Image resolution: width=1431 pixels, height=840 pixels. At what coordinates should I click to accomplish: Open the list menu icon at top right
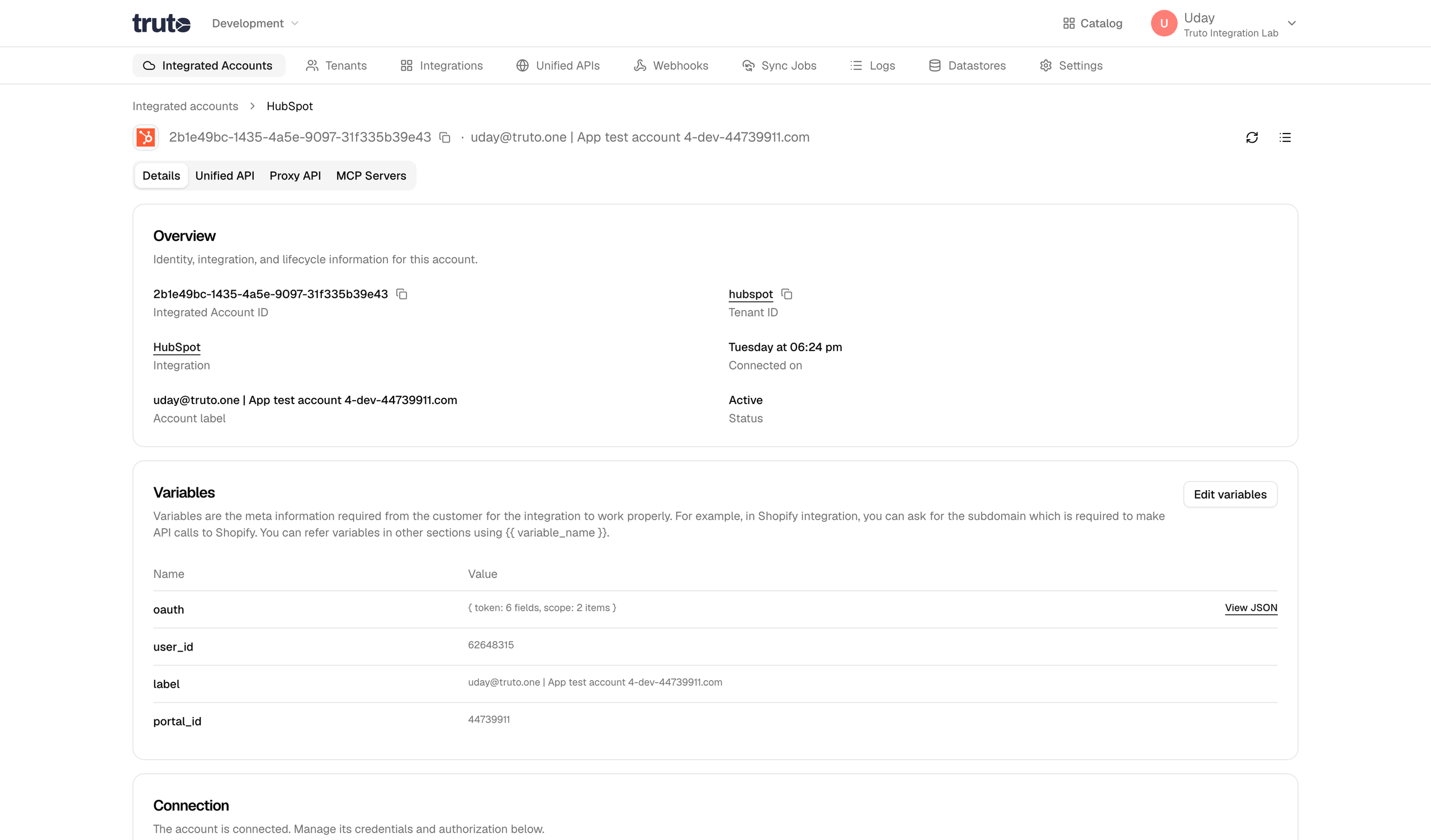(1285, 137)
